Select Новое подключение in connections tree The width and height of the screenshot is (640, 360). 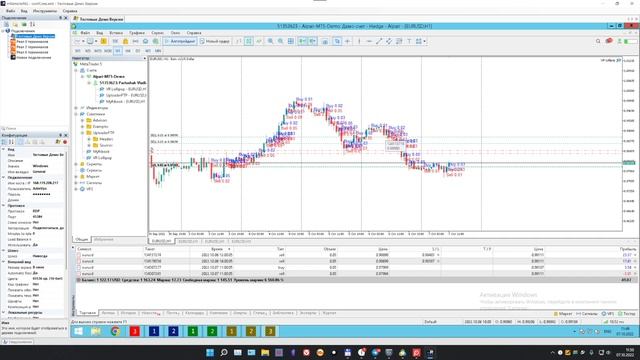coord(34,58)
